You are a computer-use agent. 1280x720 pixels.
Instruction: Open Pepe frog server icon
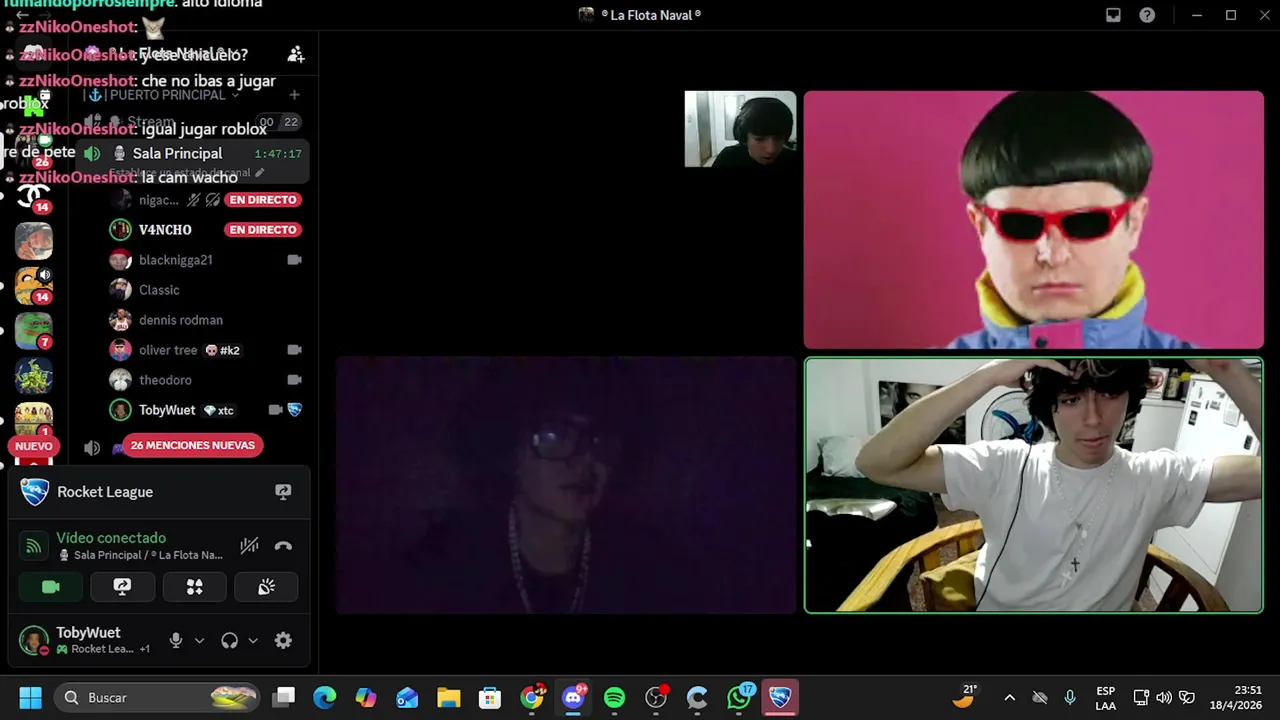(33, 331)
